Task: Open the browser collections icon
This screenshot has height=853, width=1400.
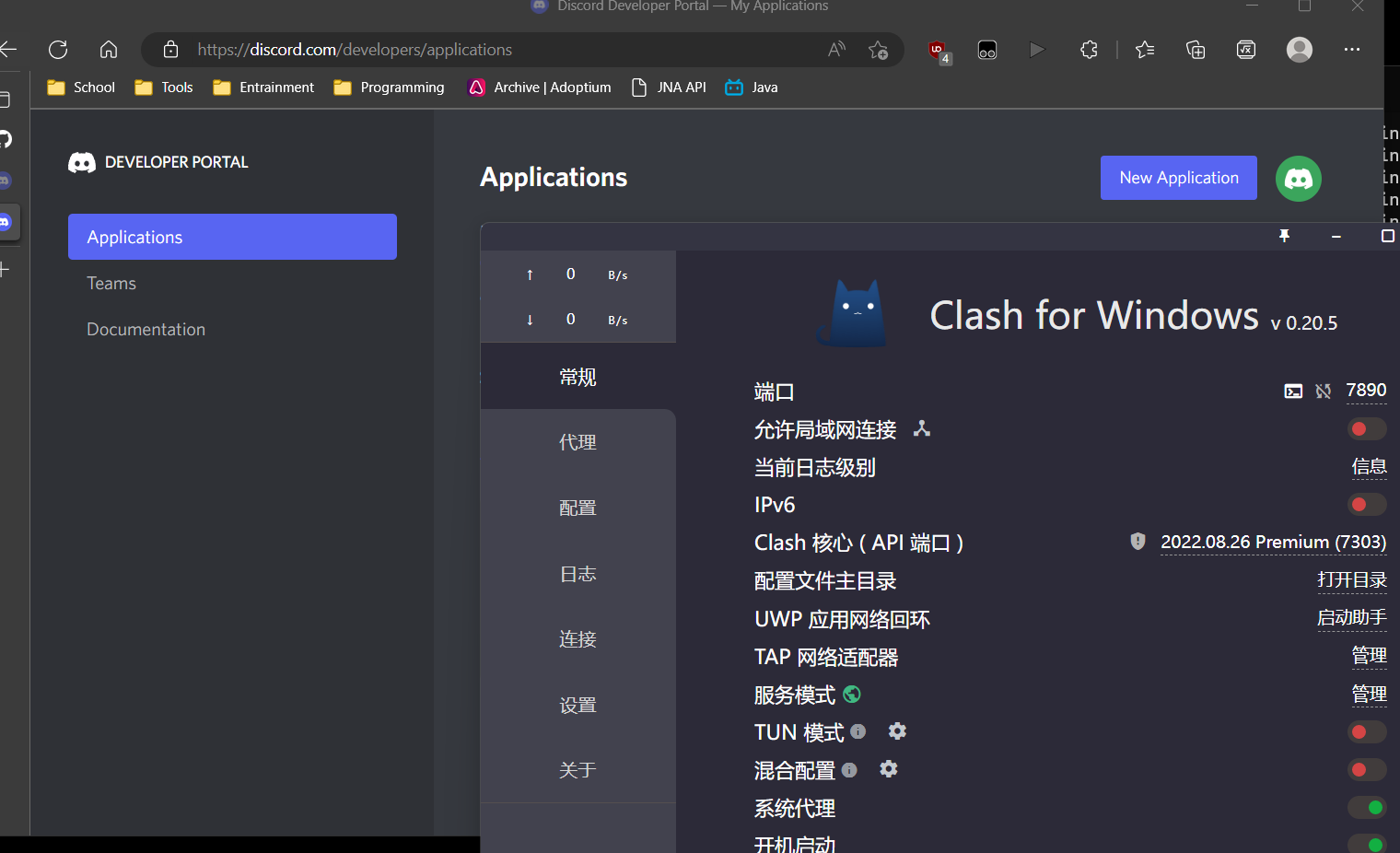Action: pos(1196,50)
